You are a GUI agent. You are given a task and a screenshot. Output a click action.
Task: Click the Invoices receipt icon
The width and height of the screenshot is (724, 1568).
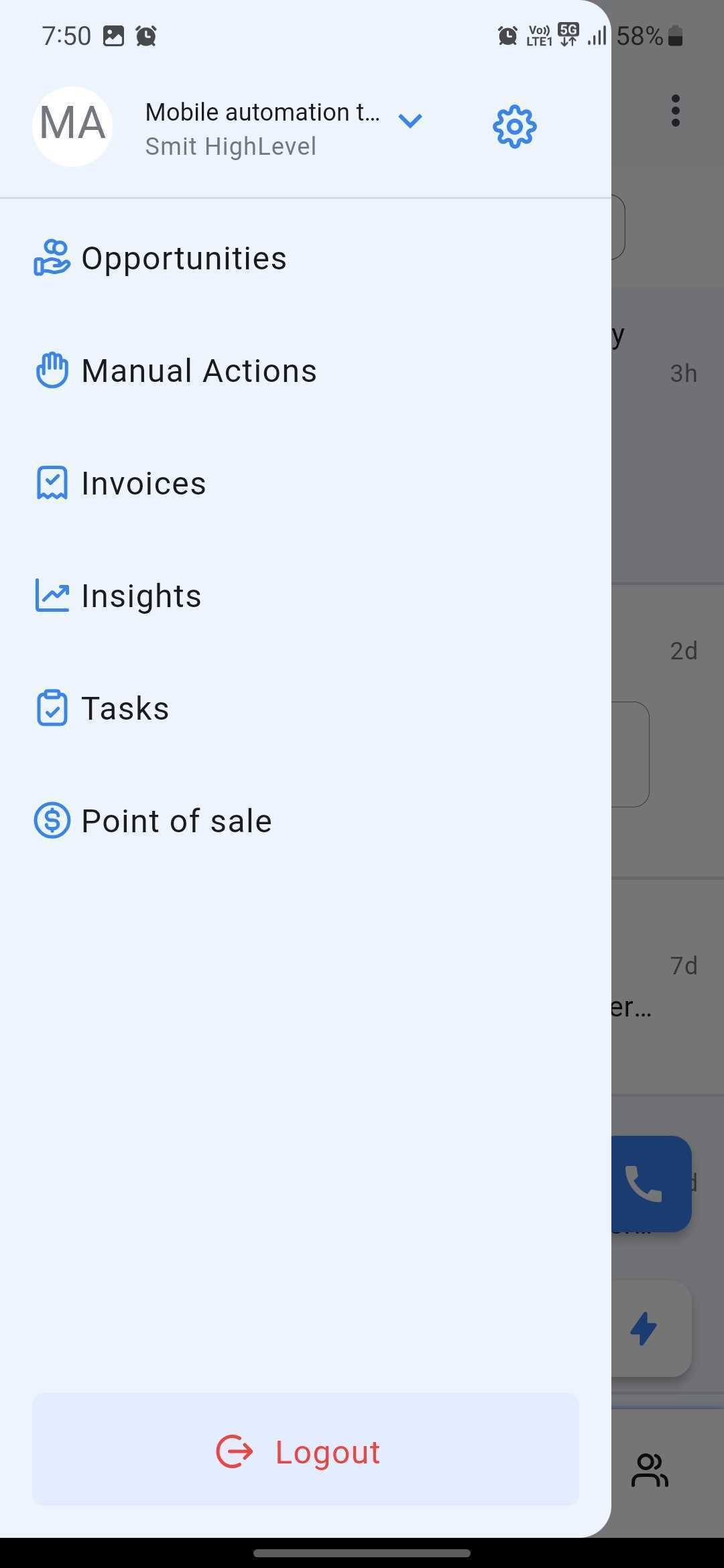click(52, 483)
